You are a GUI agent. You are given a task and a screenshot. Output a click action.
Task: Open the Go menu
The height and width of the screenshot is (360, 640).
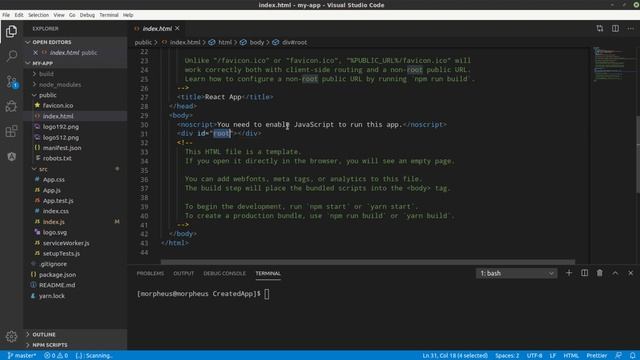point(72,15)
